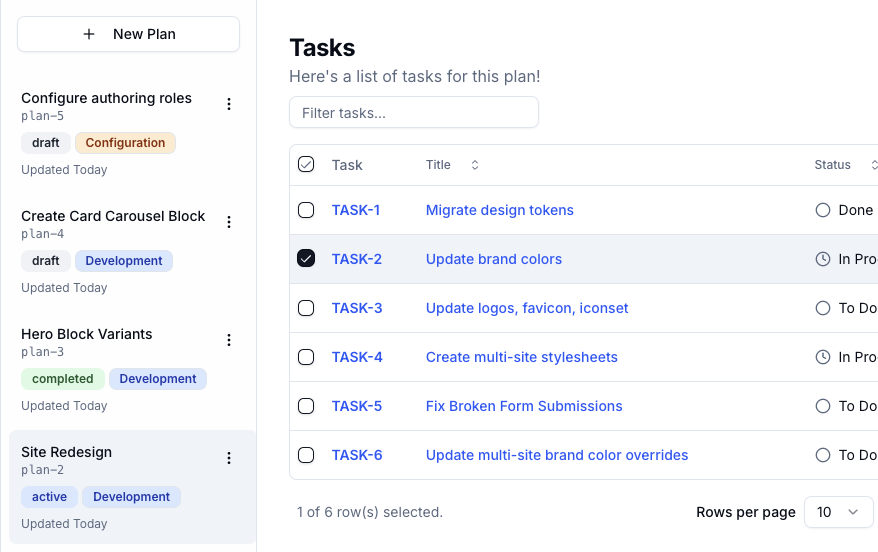Check the TASK-5 row checkbox
The height and width of the screenshot is (552, 878).
click(x=306, y=406)
